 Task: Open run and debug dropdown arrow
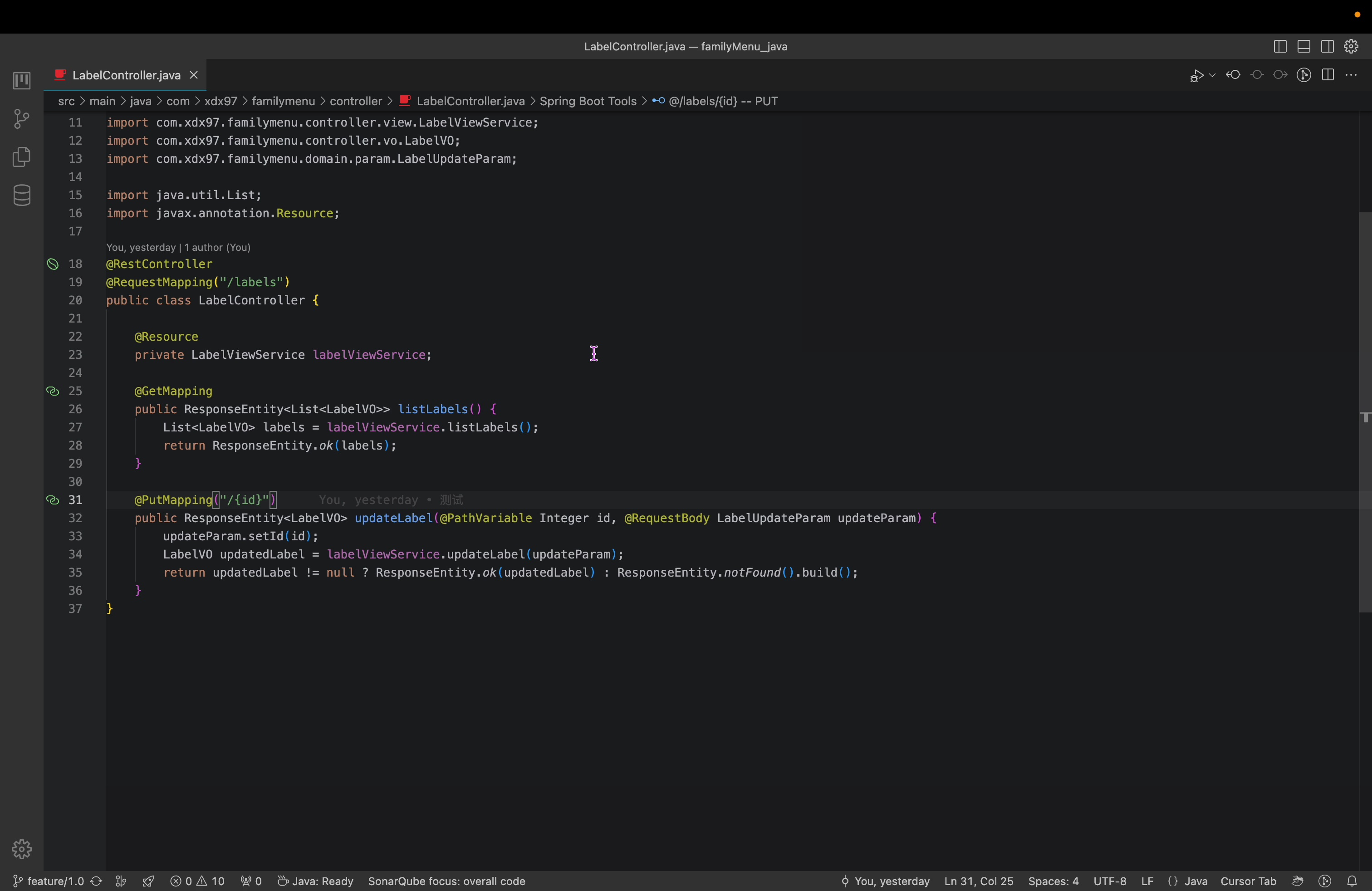(x=1212, y=75)
